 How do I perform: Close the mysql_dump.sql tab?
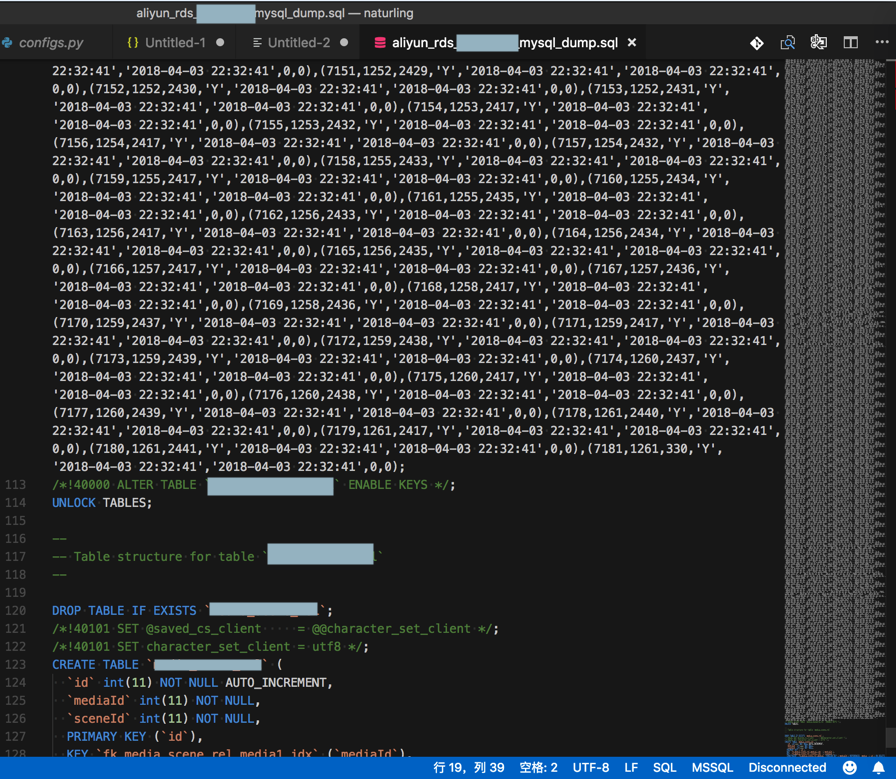click(632, 42)
